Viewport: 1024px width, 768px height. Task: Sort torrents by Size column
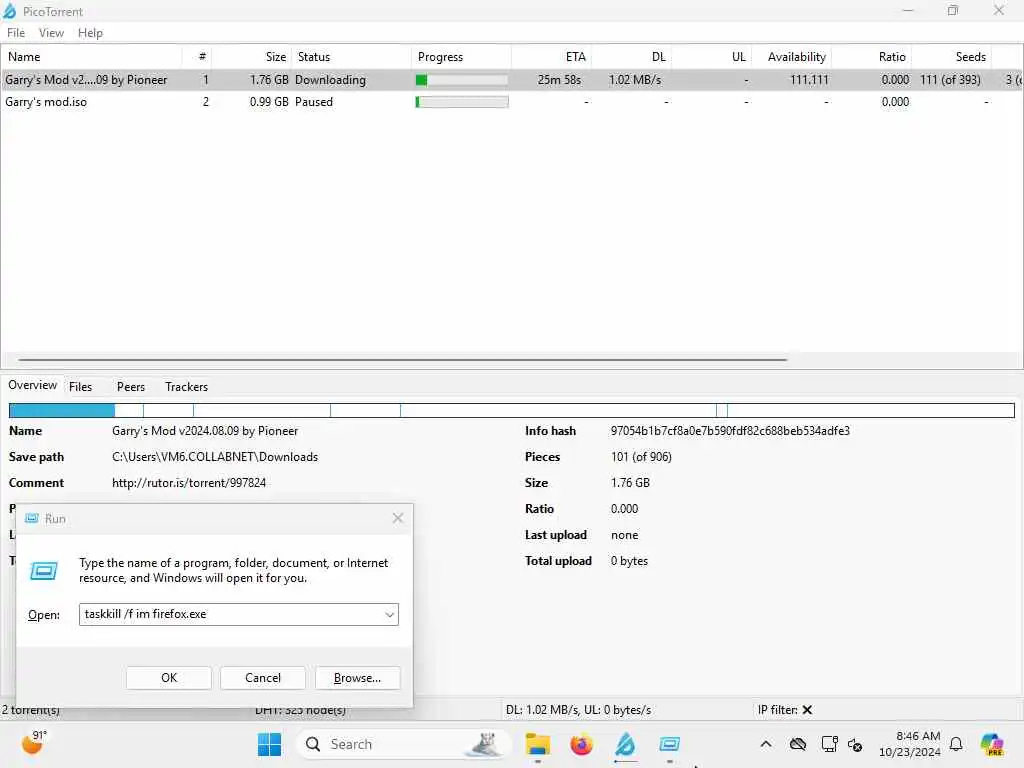[251, 57]
